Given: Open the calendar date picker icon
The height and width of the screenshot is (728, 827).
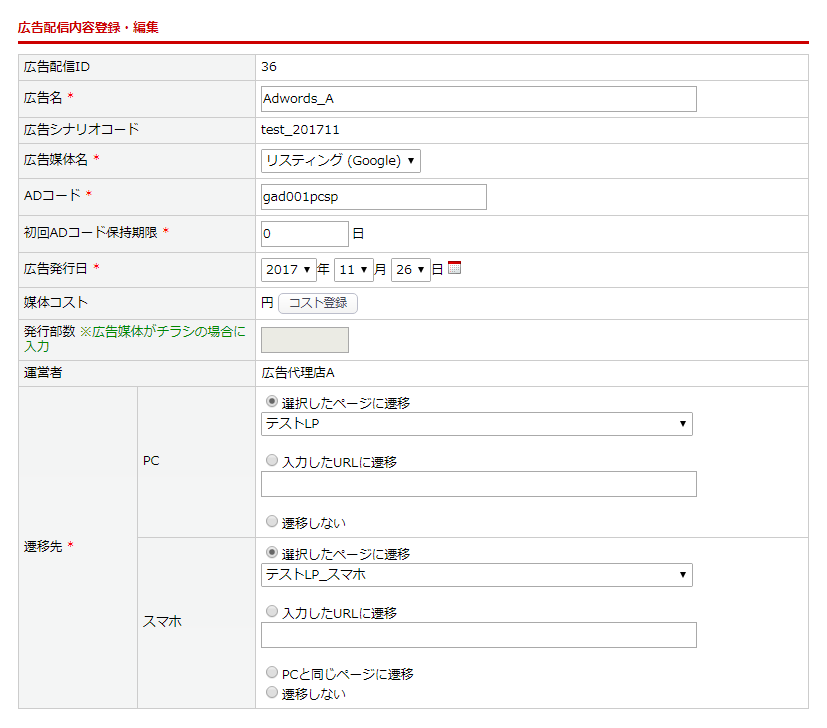Looking at the screenshot, I should (x=454, y=268).
